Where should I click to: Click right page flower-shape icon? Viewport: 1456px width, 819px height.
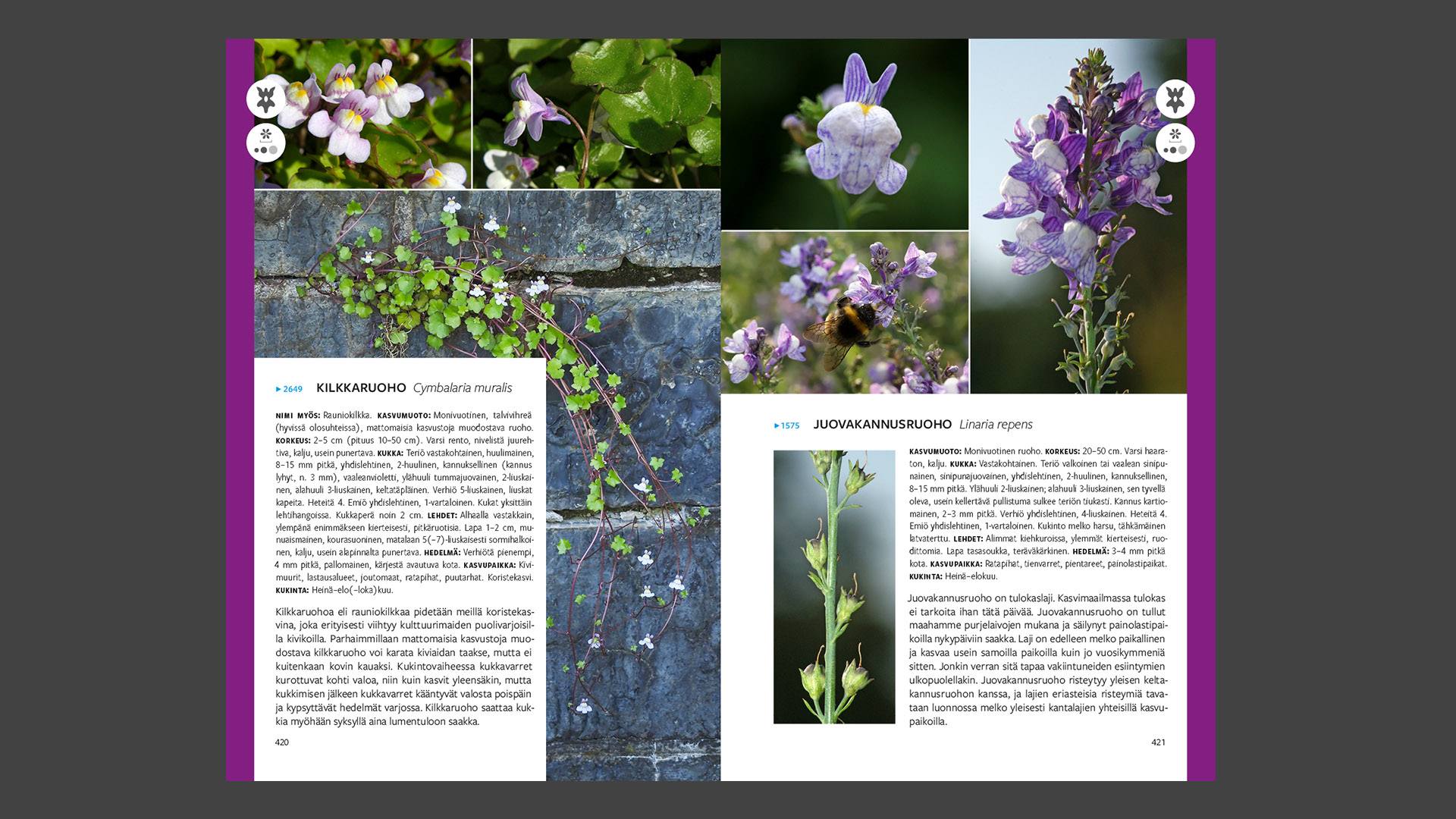pos(1175,99)
